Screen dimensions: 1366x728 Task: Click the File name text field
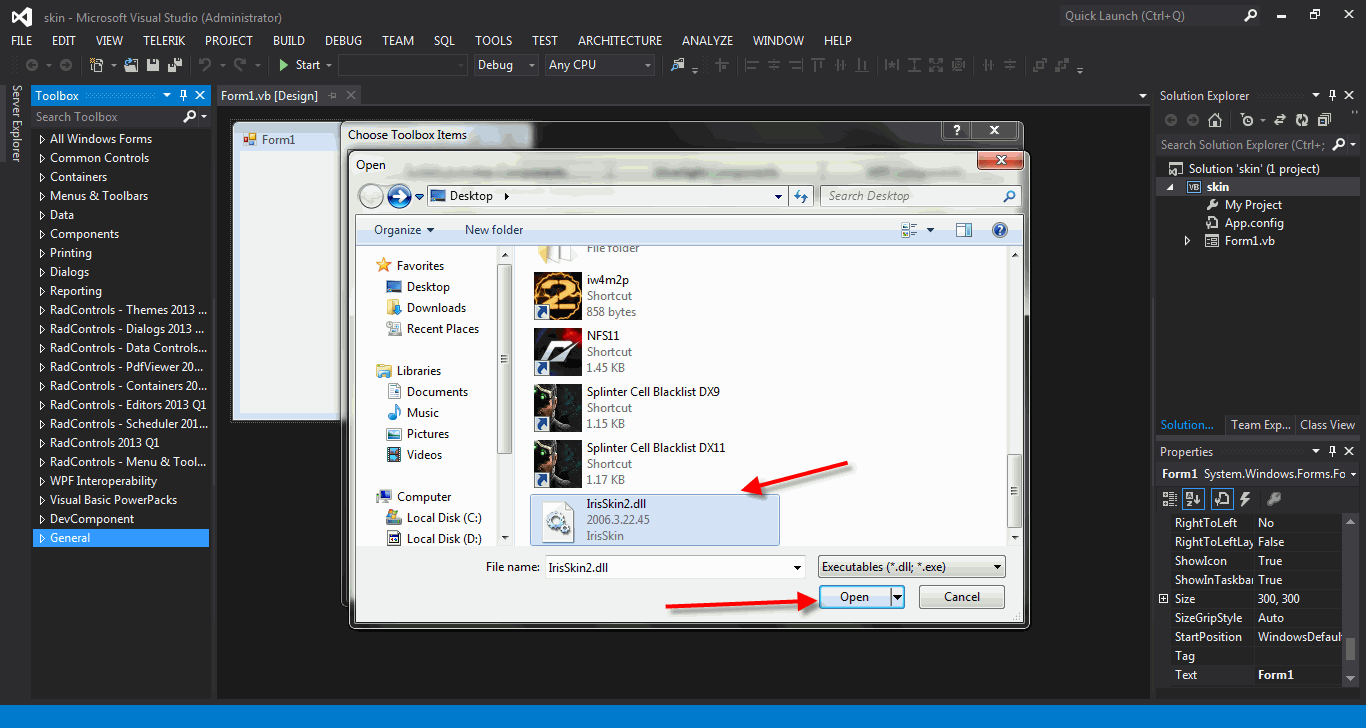point(667,567)
